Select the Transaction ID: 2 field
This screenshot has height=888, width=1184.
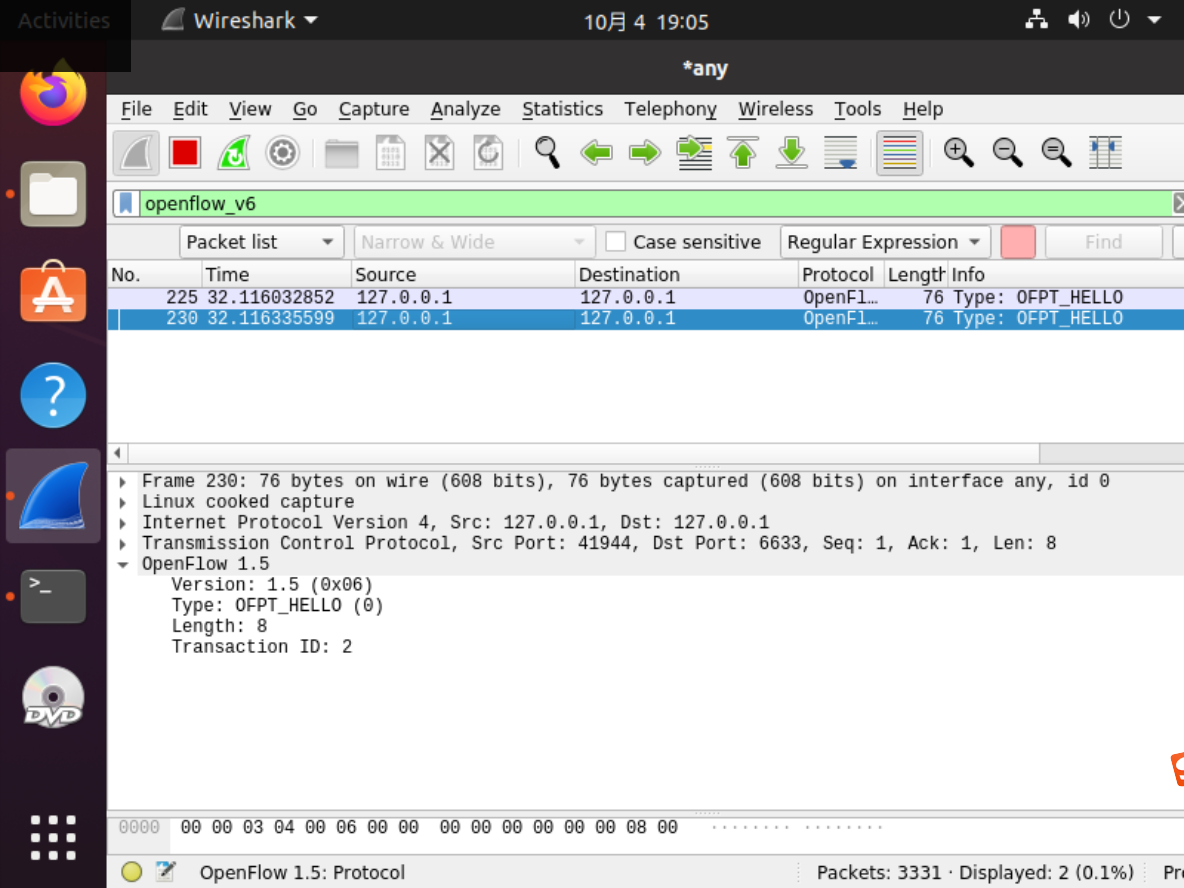pyautogui.click(x=261, y=647)
